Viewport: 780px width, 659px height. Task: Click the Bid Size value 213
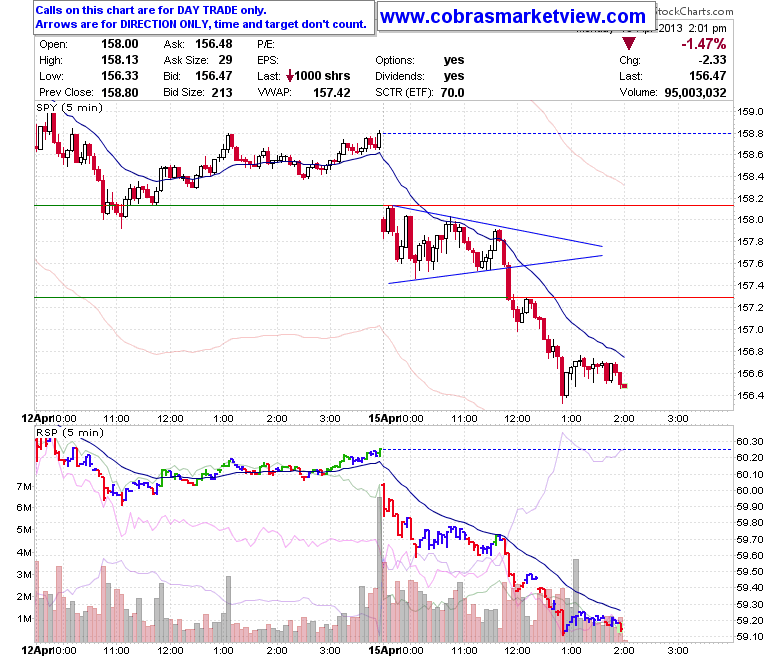click(x=222, y=93)
